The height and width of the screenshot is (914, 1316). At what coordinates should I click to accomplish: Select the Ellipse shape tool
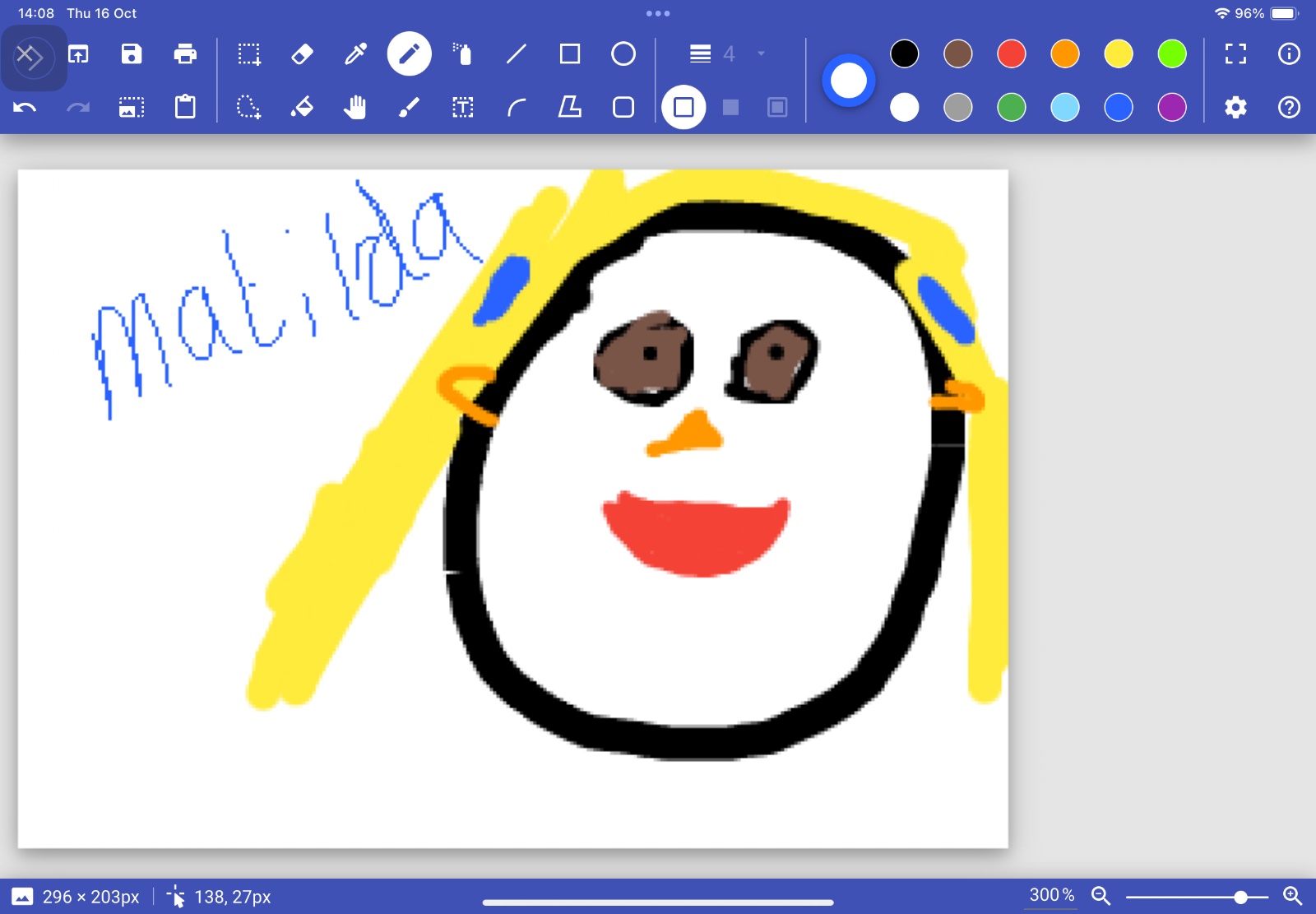pyautogui.click(x=623, y=54)
